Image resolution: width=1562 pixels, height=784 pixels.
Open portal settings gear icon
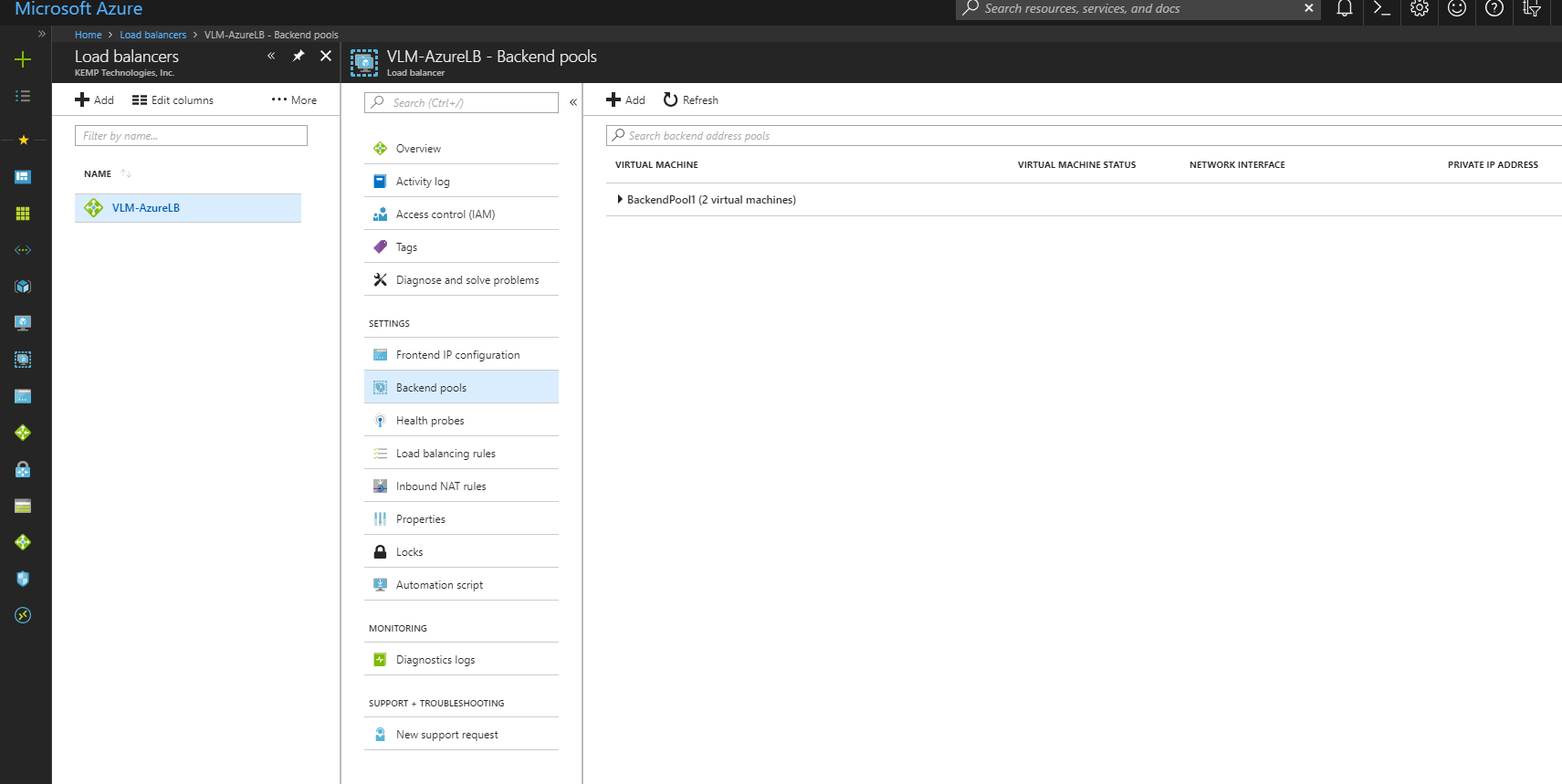coord(1419,9)
